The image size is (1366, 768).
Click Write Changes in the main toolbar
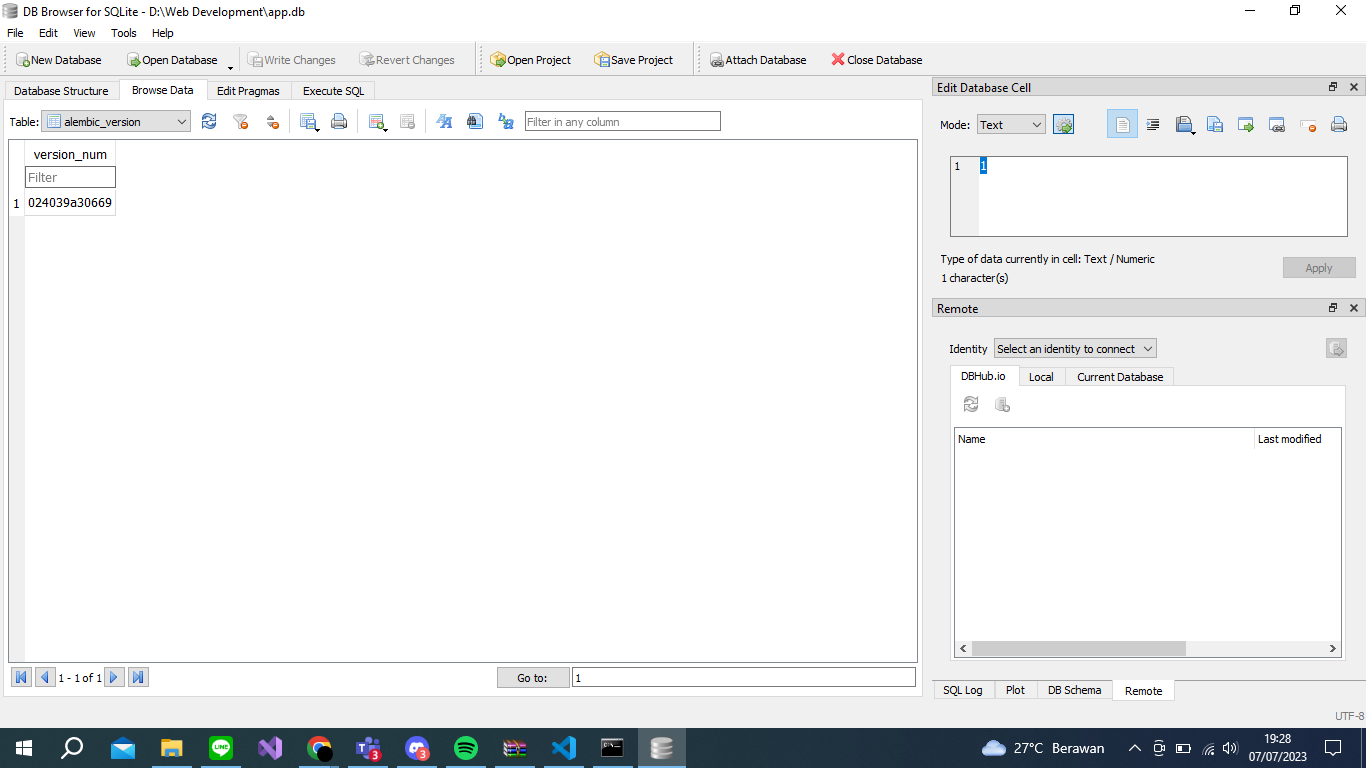click(x=291, y=59)
